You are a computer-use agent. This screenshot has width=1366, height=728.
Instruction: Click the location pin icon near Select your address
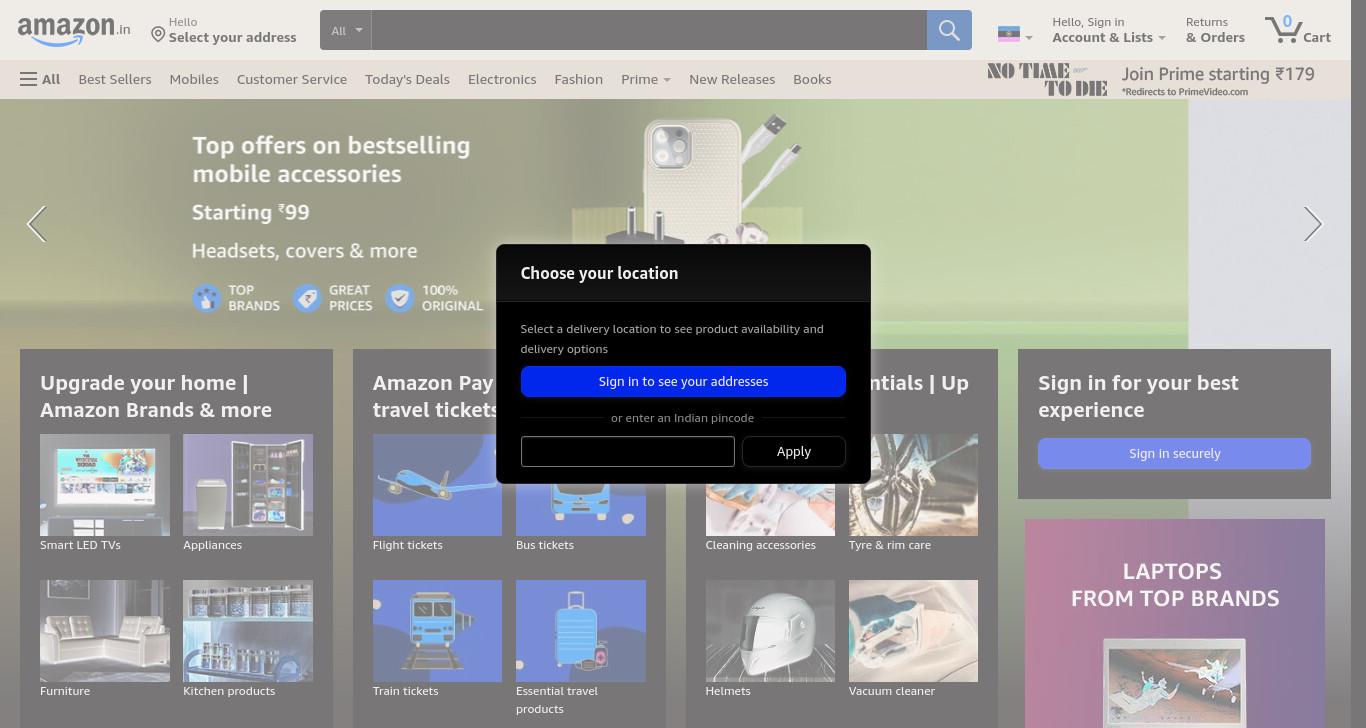[158, 35]
